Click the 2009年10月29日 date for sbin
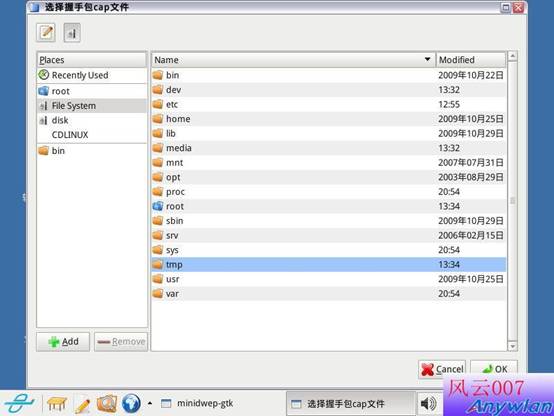 [471, 221]
